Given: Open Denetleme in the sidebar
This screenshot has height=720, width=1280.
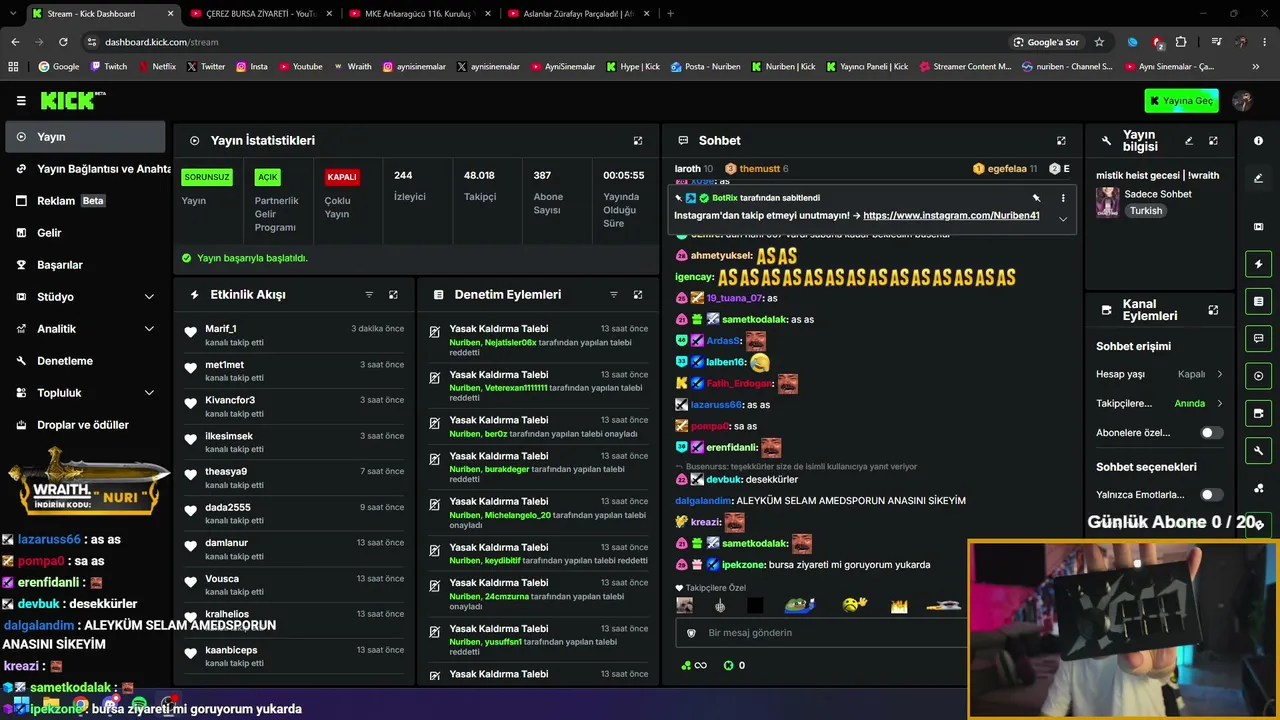Looking at the screenshot, I should (85, 361).
